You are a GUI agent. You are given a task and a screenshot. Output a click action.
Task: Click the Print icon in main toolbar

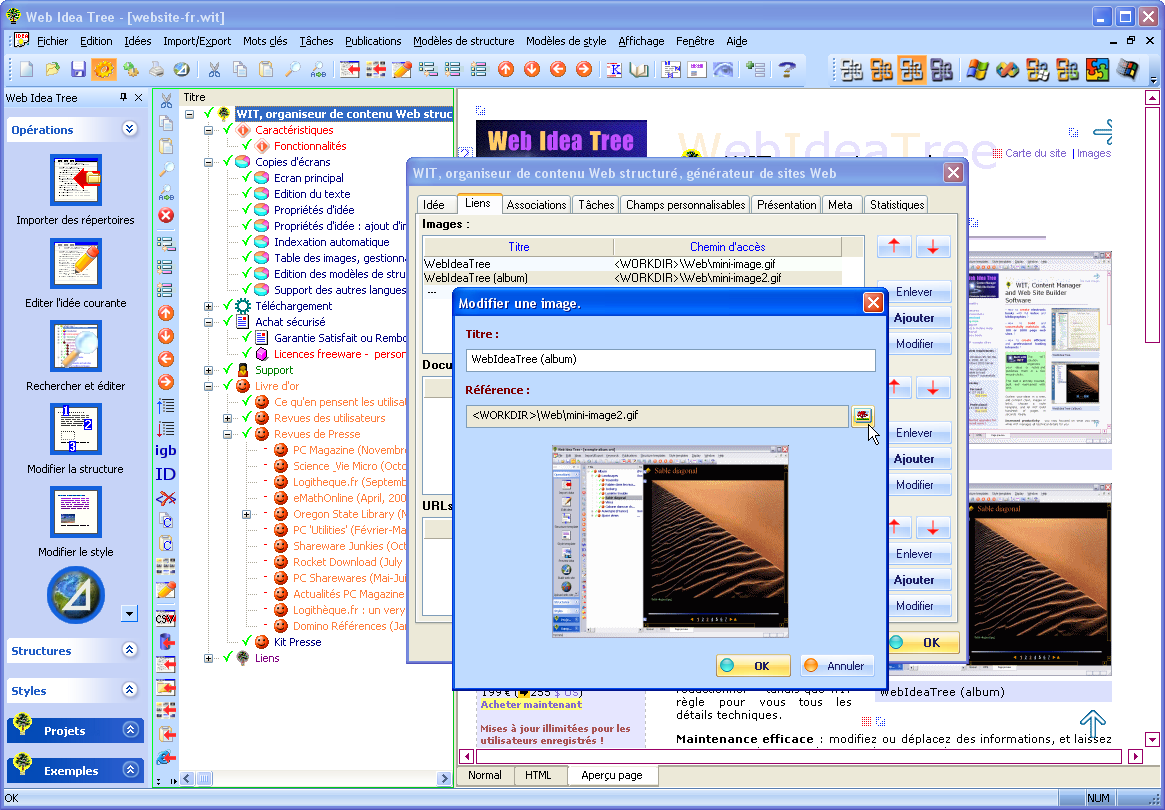pos(156,69)
